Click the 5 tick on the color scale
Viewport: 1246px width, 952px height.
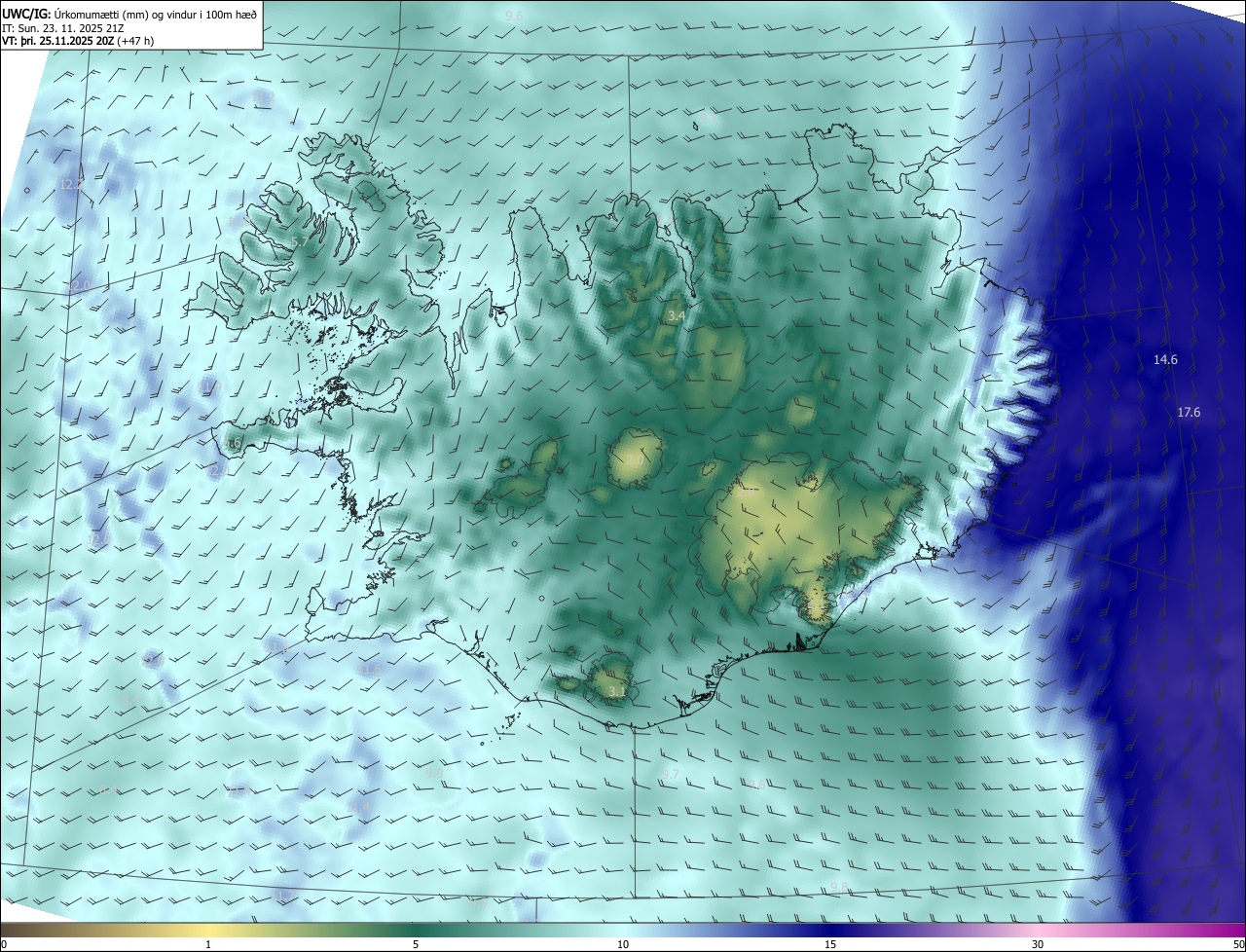[x=416, y=944]
